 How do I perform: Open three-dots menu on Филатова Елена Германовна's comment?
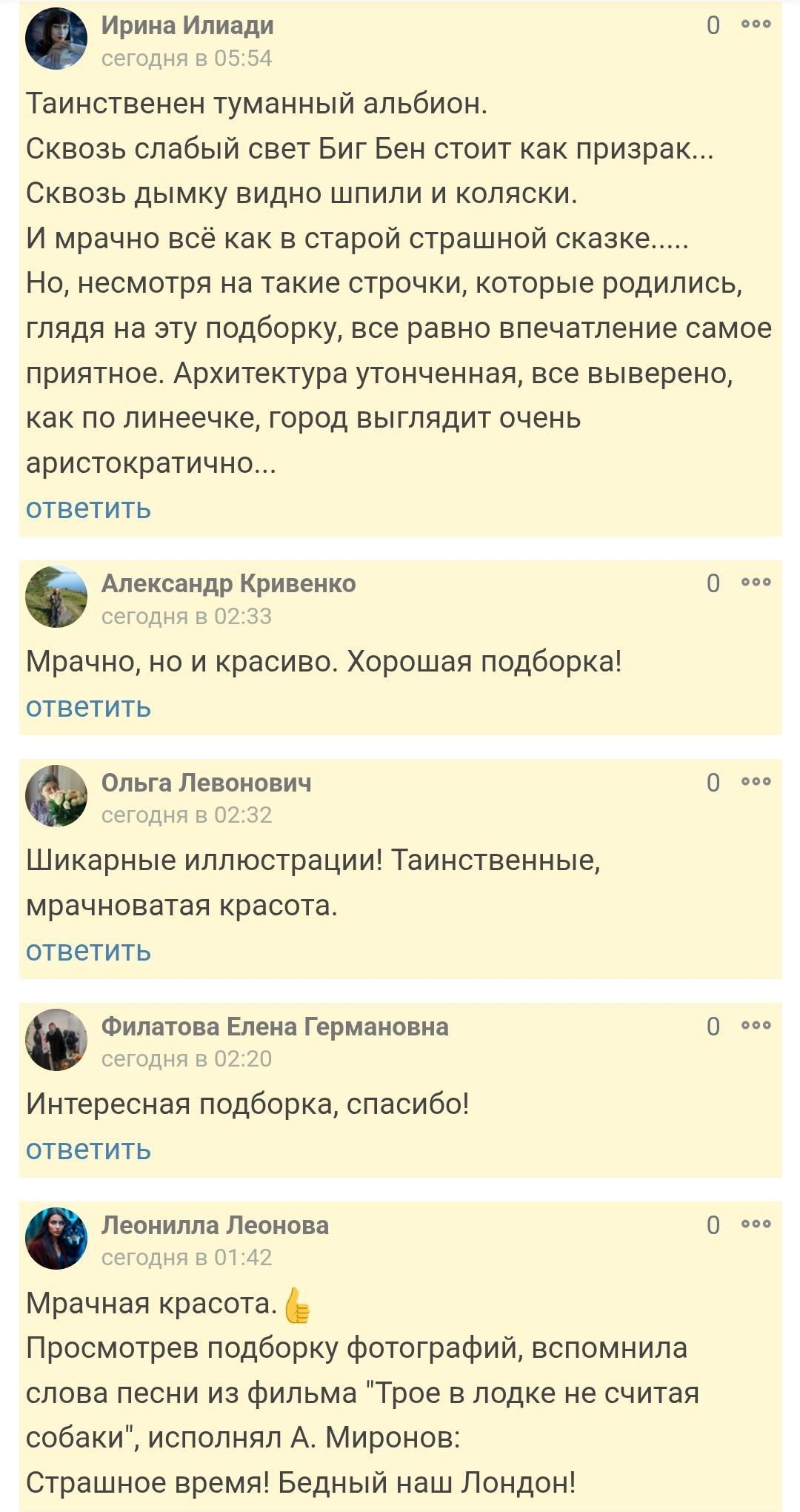click(756, 1026)
